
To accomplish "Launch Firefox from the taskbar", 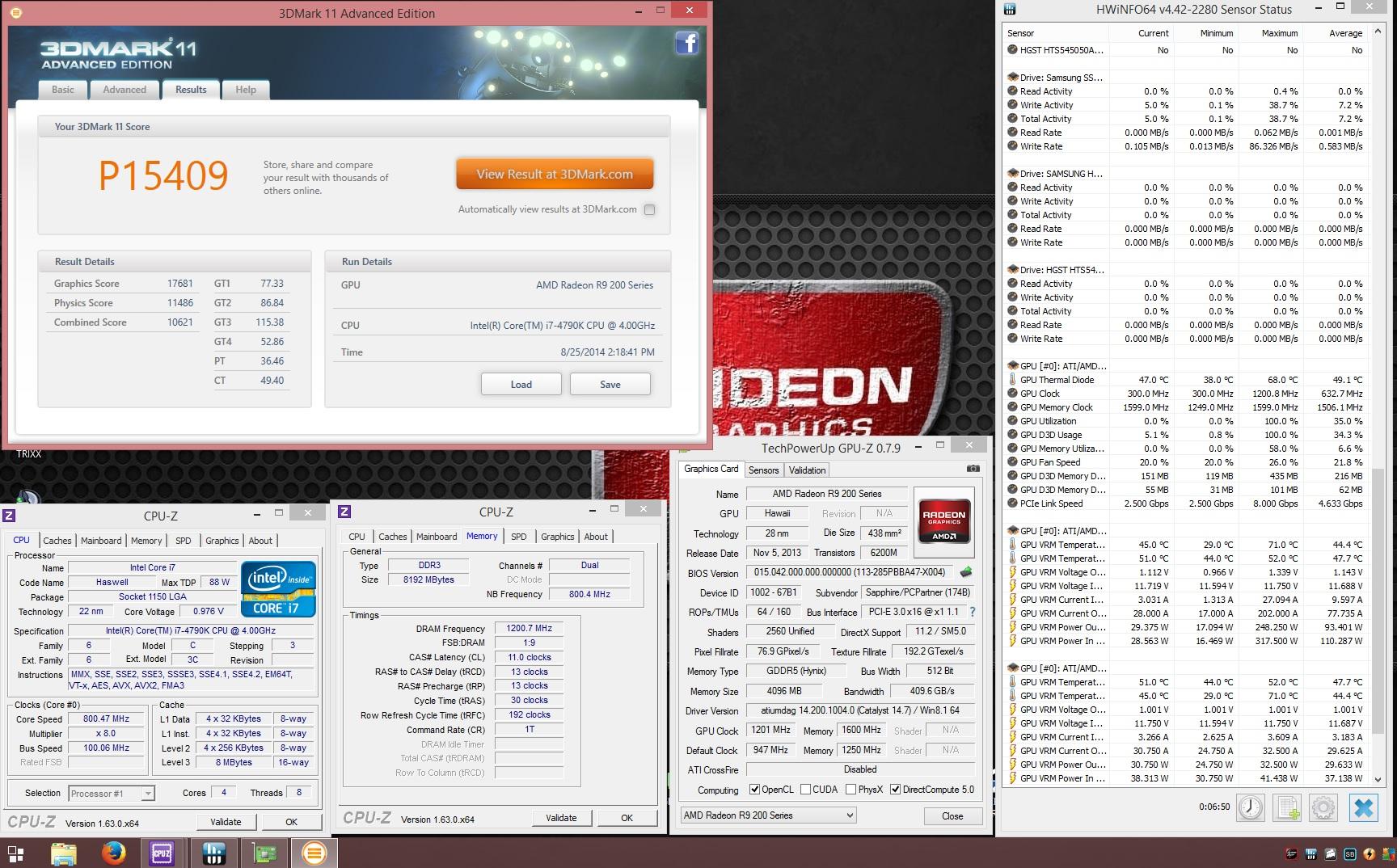I will click(x=113, y=853).
